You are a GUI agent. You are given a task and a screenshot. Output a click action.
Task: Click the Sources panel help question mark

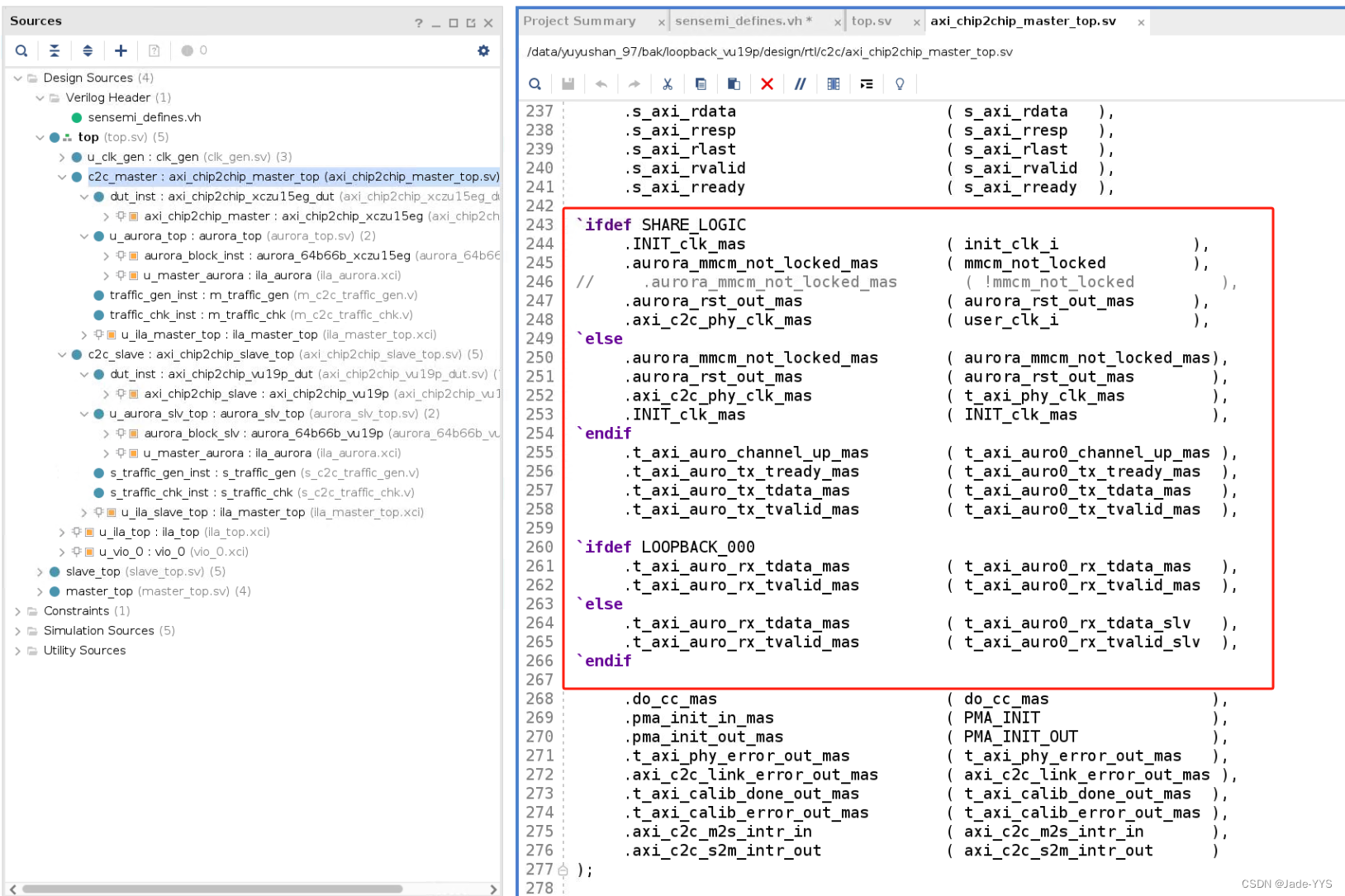pos(418,22)
